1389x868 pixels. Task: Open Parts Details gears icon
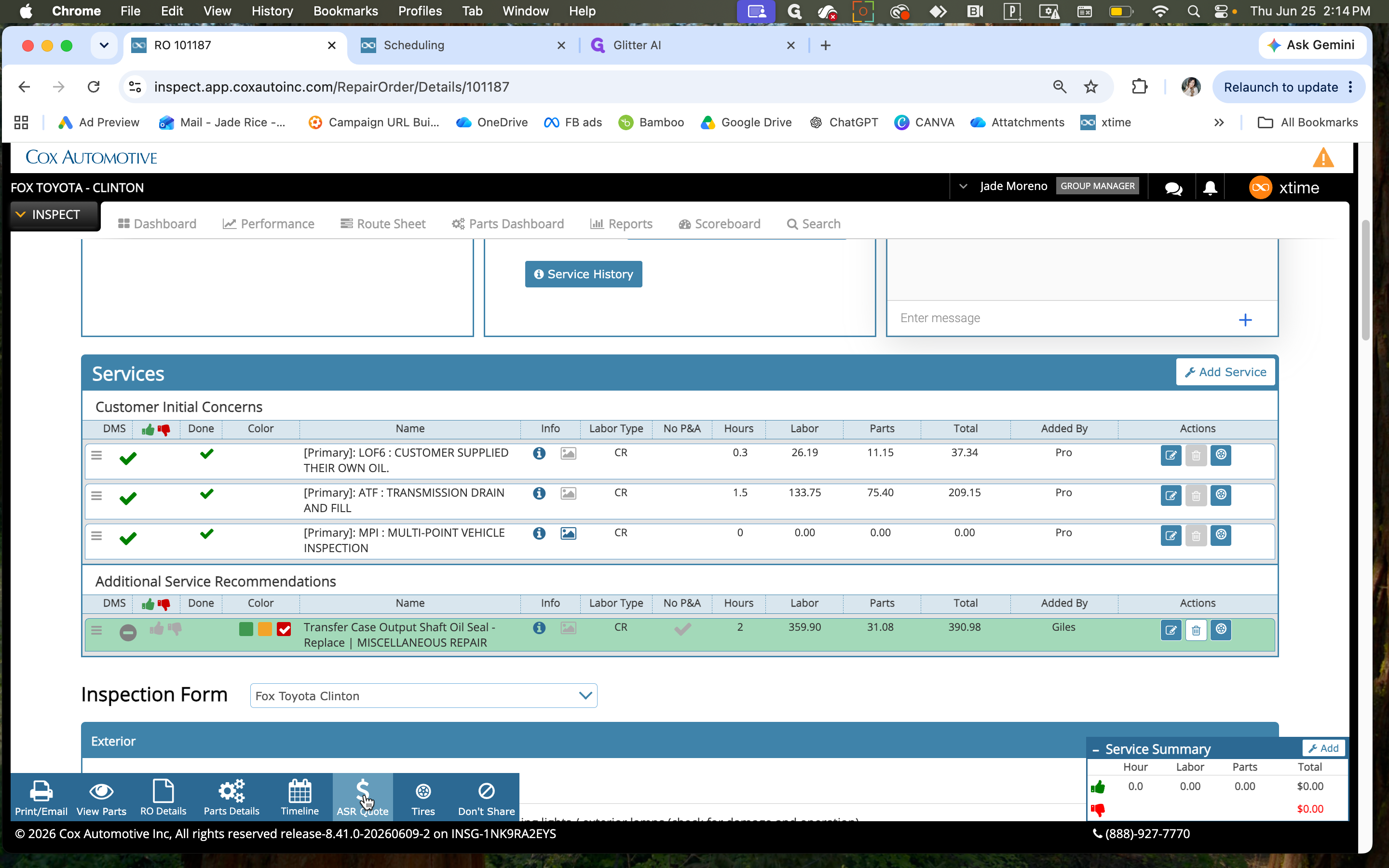point(231,798)
